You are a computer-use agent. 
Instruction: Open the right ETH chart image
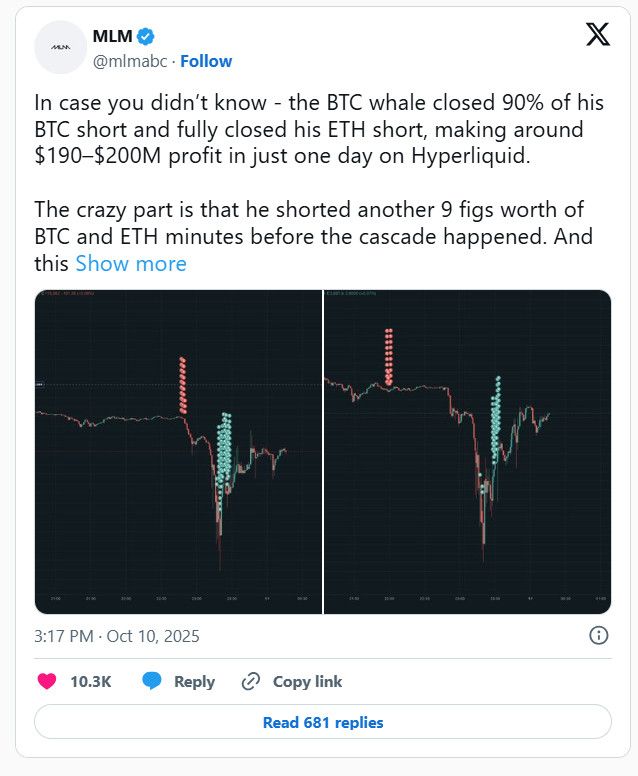coord(468,452)
